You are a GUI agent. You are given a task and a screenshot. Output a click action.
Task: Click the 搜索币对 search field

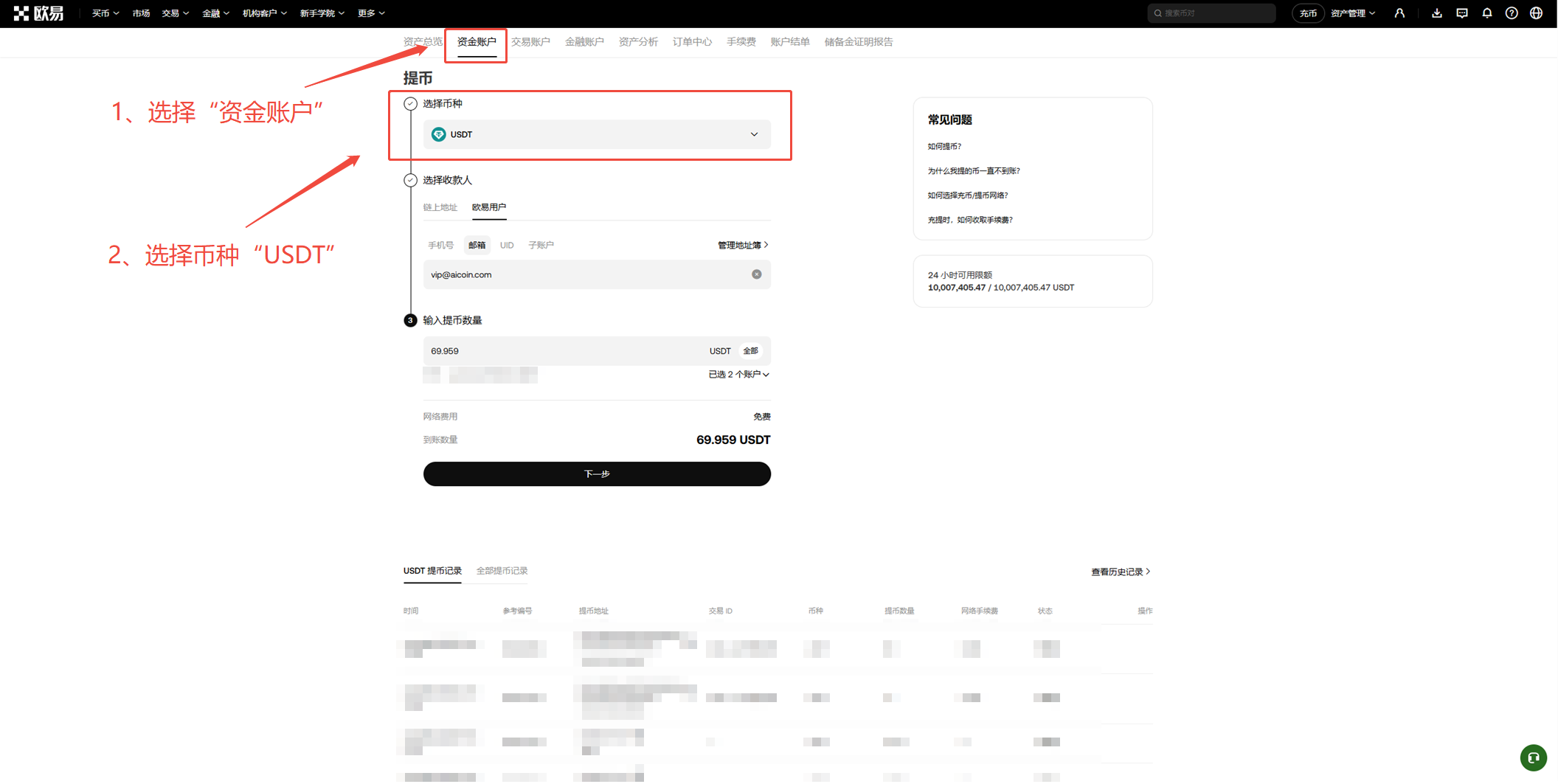point(1211,13)
